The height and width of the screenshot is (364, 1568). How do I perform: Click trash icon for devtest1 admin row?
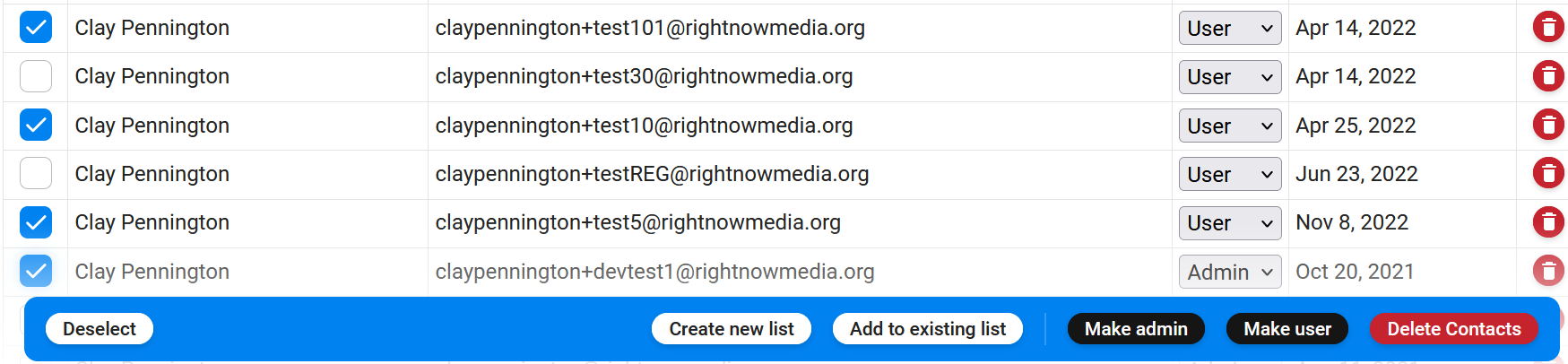pos(1548,271)
